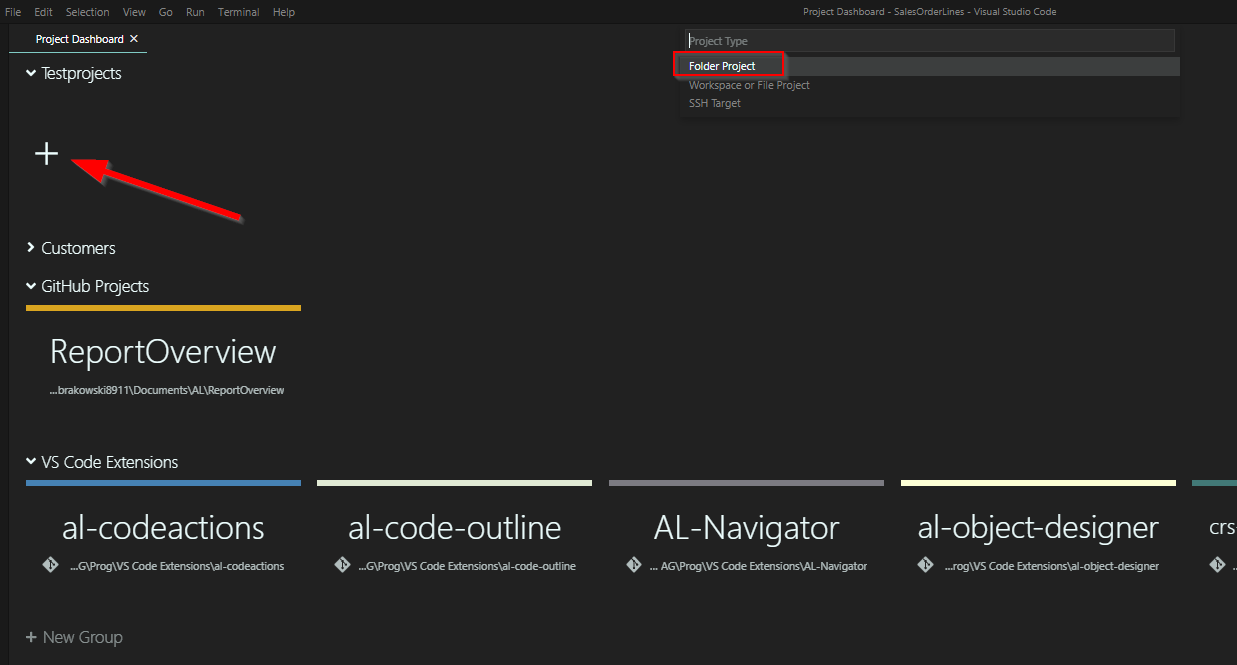Click the package icon on the al-code-outline card
This screenshot has width=1237, height=665.
click(x=342, y=564)
